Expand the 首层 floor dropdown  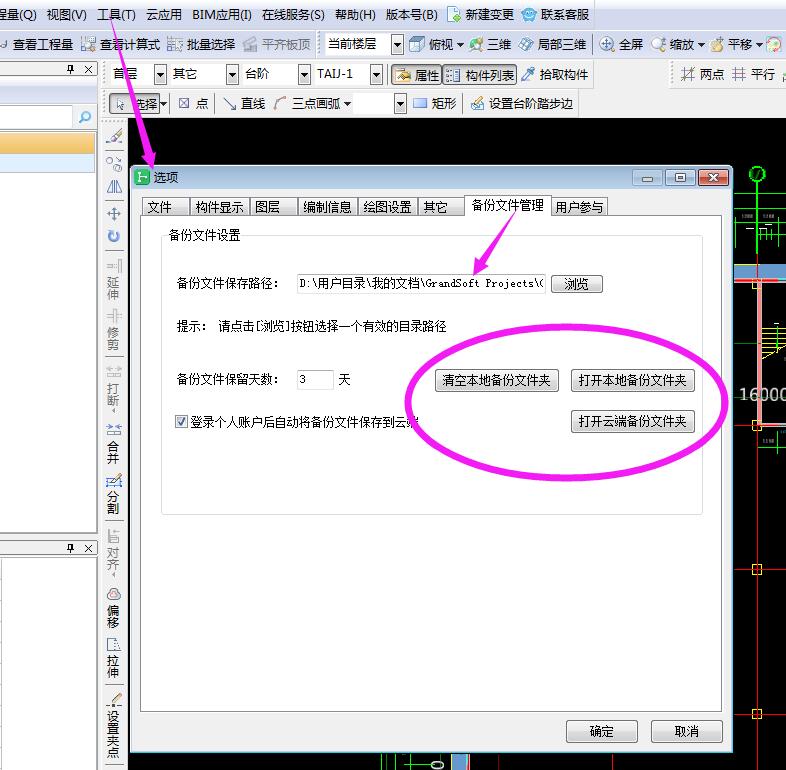pos(160,75)
